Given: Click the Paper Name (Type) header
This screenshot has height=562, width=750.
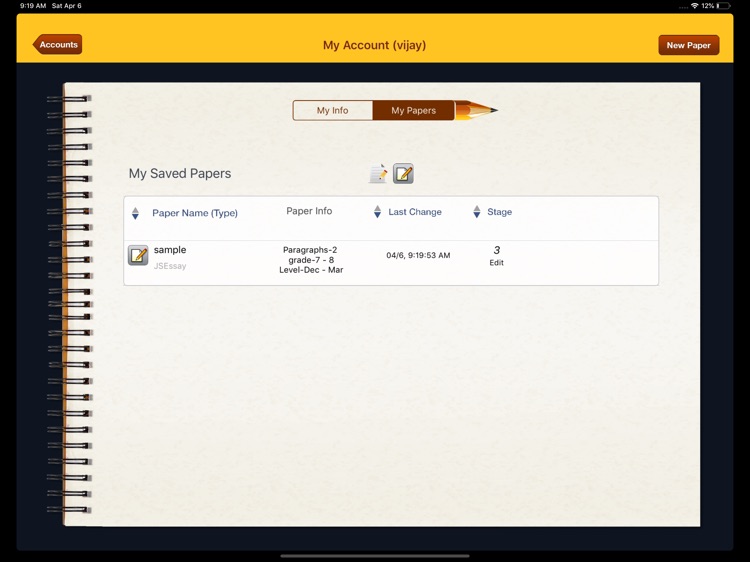Looking at the screenshot, I should pyautogui.click(x=195, y=213).
